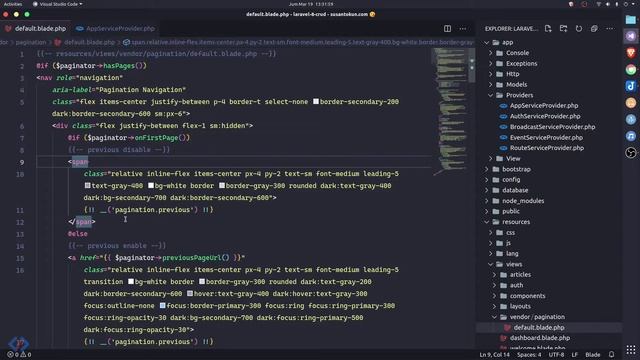Open dashboard.blade.php in Explorer
Viewport: 640px width, 360px height.
(540, 338)
